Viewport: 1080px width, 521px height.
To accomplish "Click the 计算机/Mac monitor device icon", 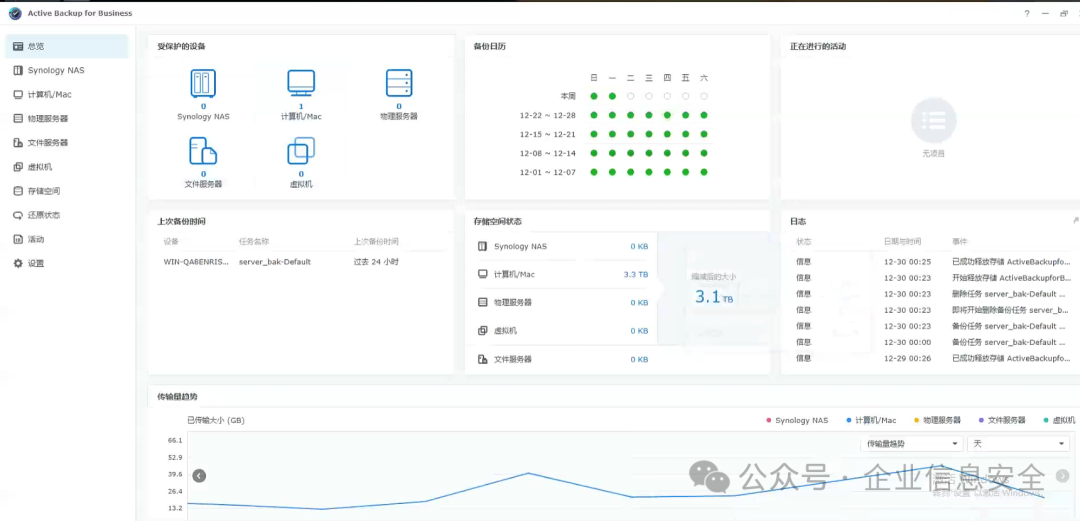I will pos(301,83).
